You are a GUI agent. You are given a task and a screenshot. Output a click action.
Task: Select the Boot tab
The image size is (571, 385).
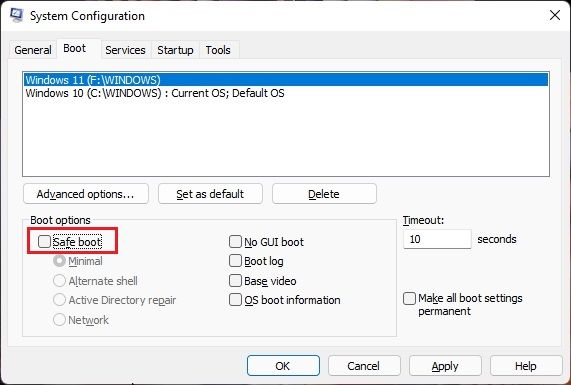coord(75,48)
